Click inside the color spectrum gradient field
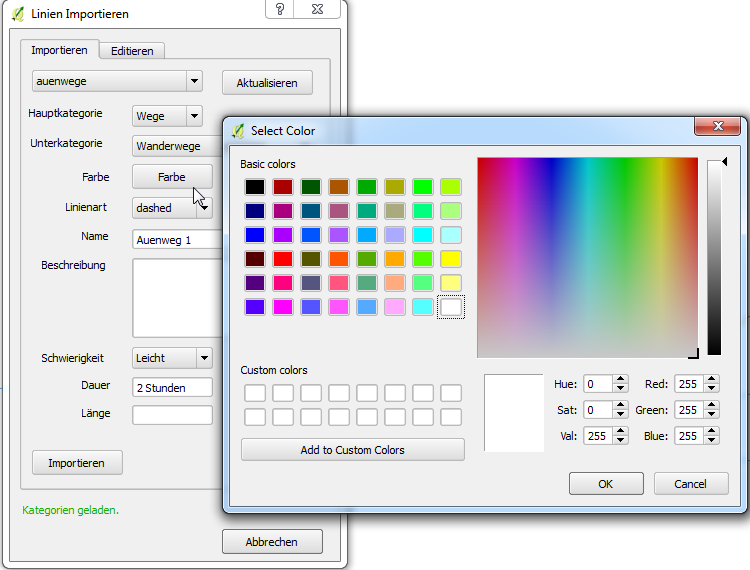Image resolution: width=750 pixels, height=570 pixels. pos(587,257)
